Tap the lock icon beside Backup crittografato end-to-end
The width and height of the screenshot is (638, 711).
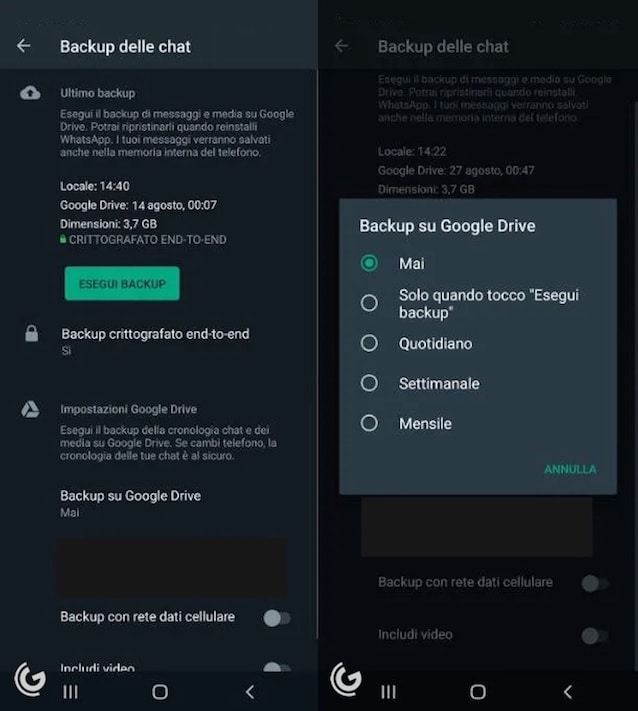tap(31, 334)
